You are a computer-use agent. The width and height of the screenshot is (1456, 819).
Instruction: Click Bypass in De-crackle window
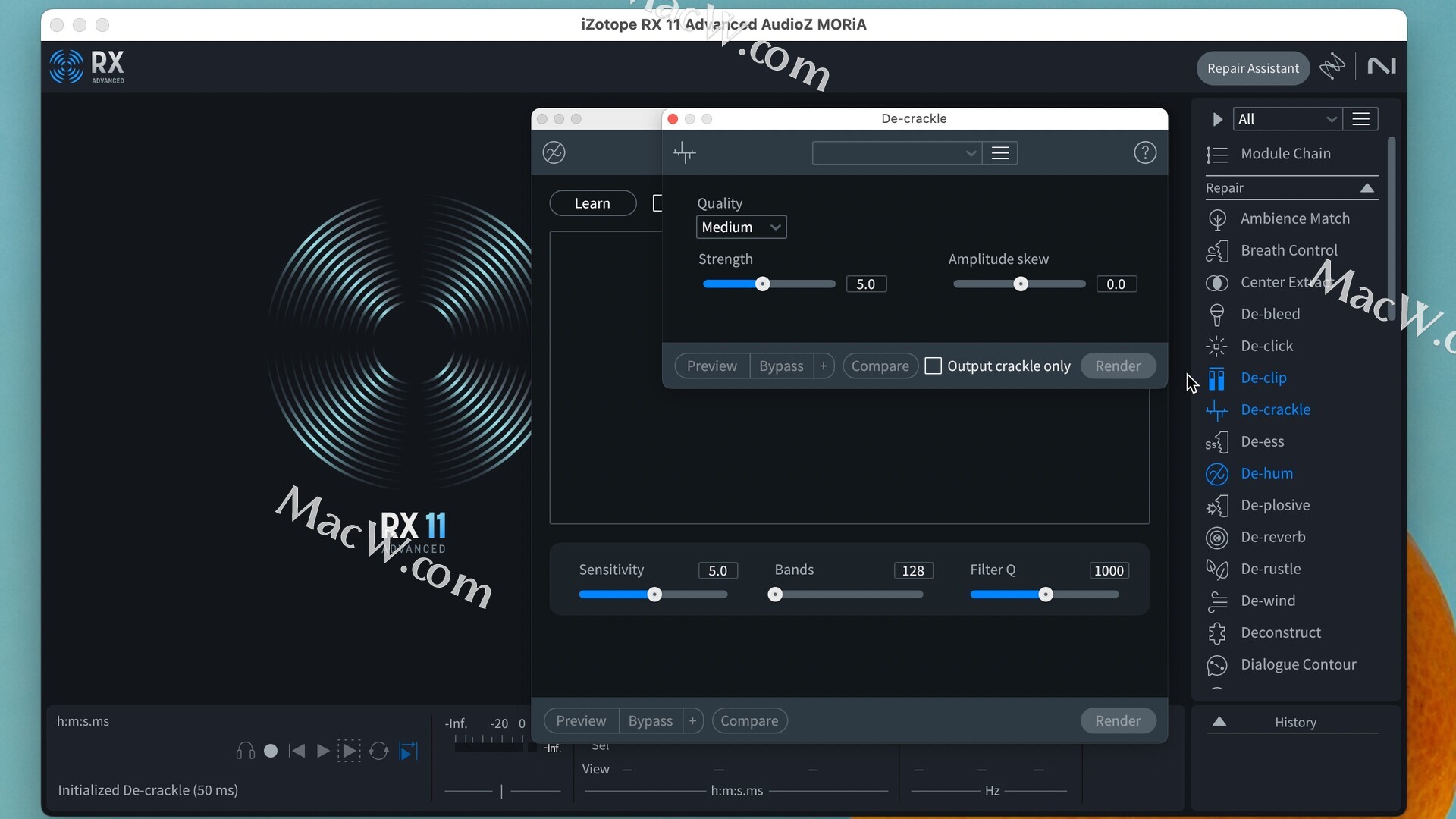(x=781, y=366)
